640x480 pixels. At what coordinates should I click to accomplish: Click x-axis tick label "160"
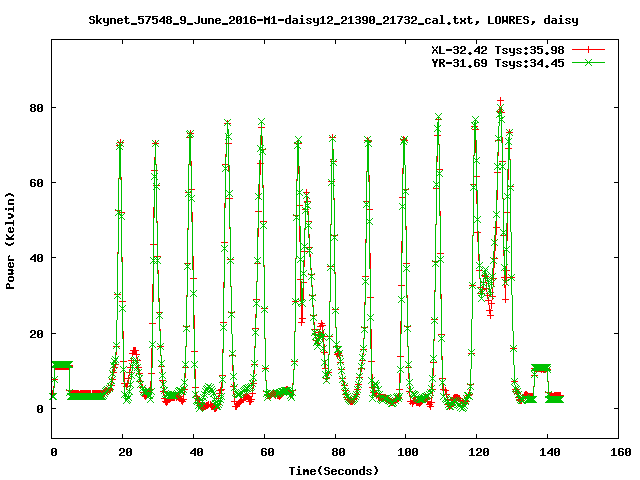click(x=620, y=452)
